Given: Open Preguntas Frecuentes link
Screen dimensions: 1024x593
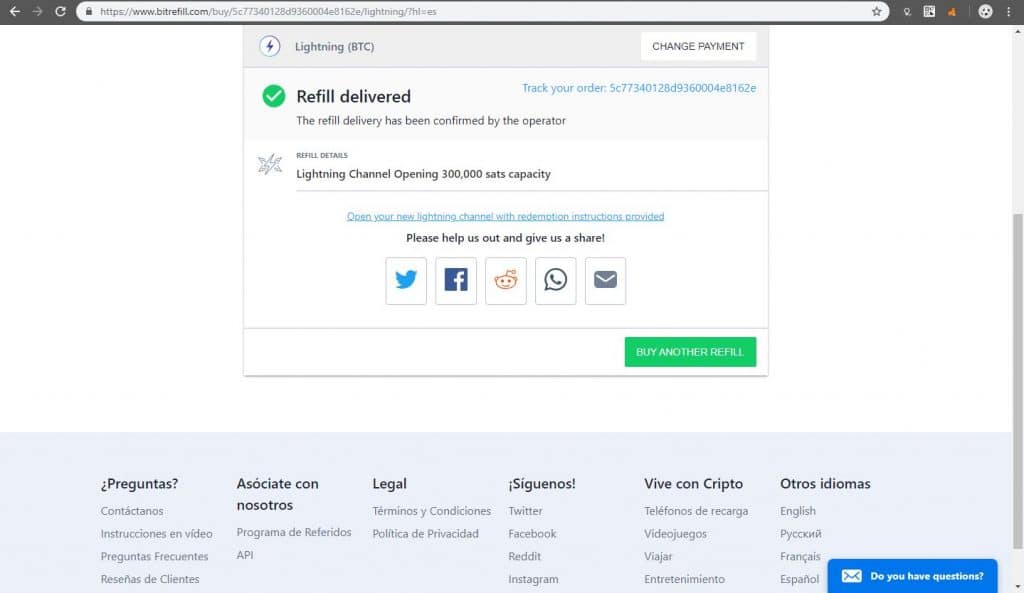Looking at the screenshot, I should [x=154, y=556].
